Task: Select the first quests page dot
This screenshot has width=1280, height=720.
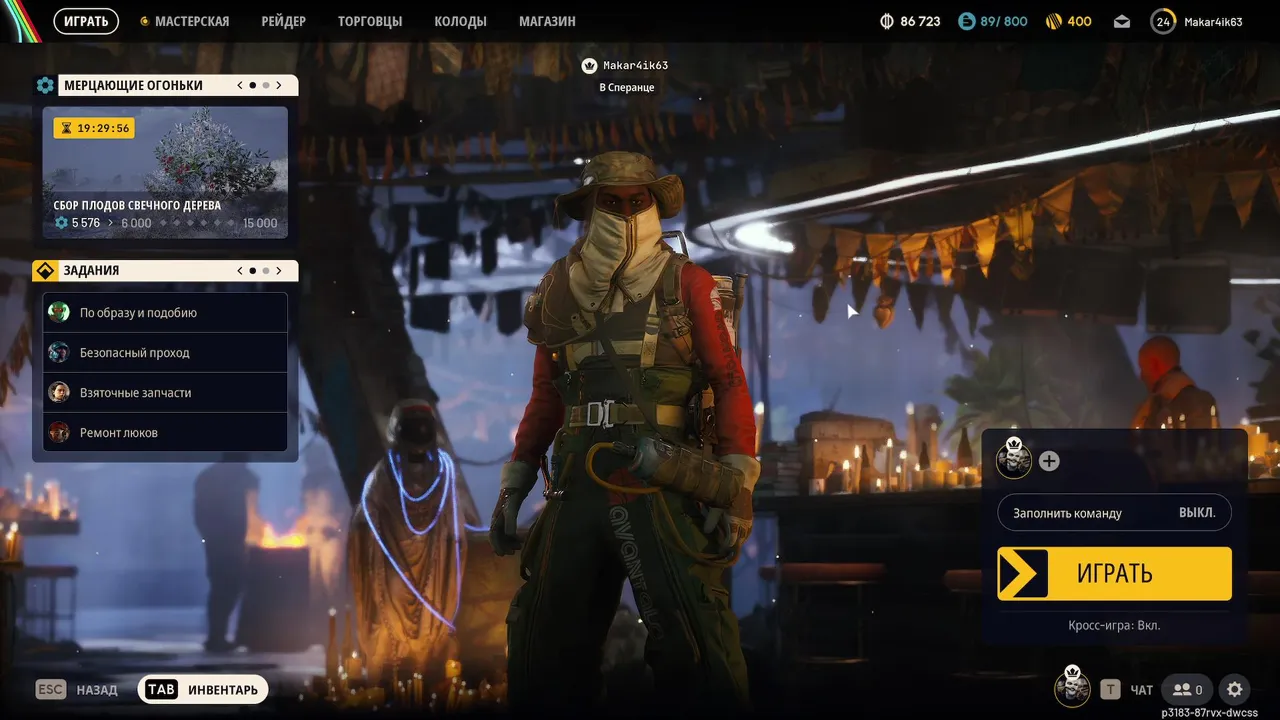Action: click(x=253, y=270)
